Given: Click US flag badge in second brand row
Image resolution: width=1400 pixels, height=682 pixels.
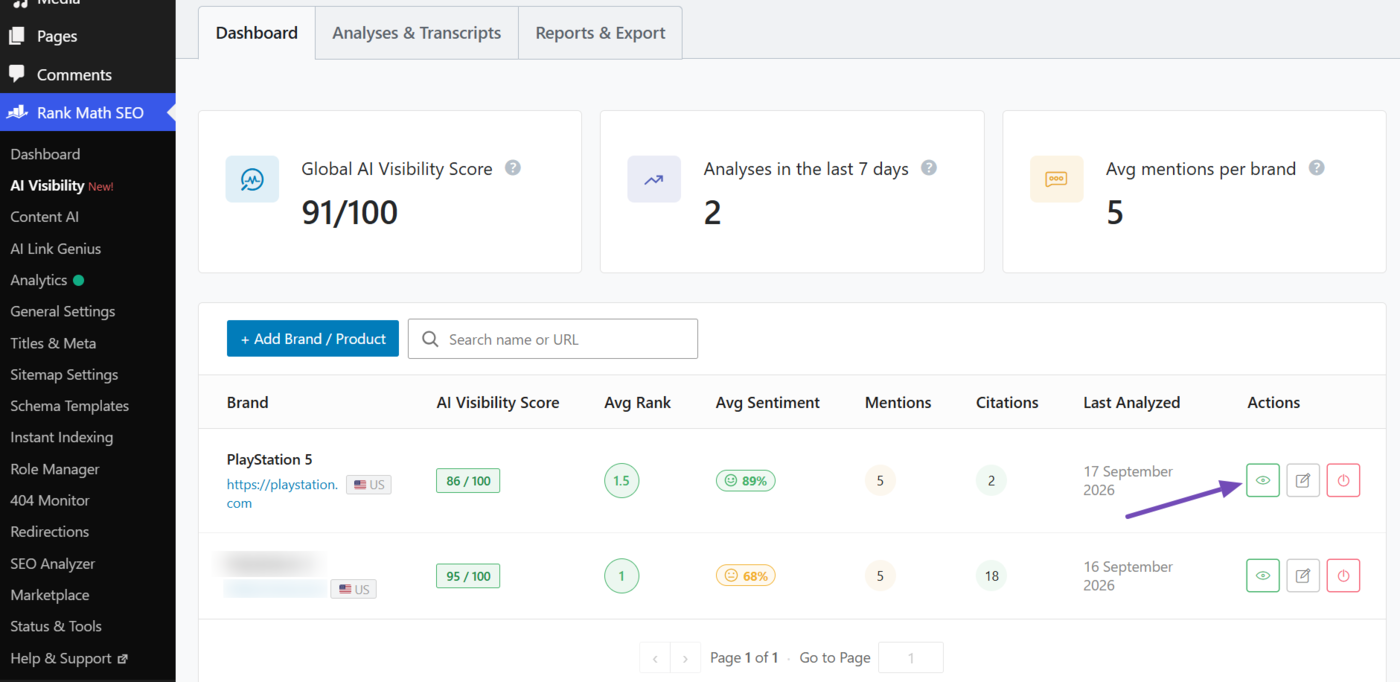Looking at the screenshot, I should [354, 589].
